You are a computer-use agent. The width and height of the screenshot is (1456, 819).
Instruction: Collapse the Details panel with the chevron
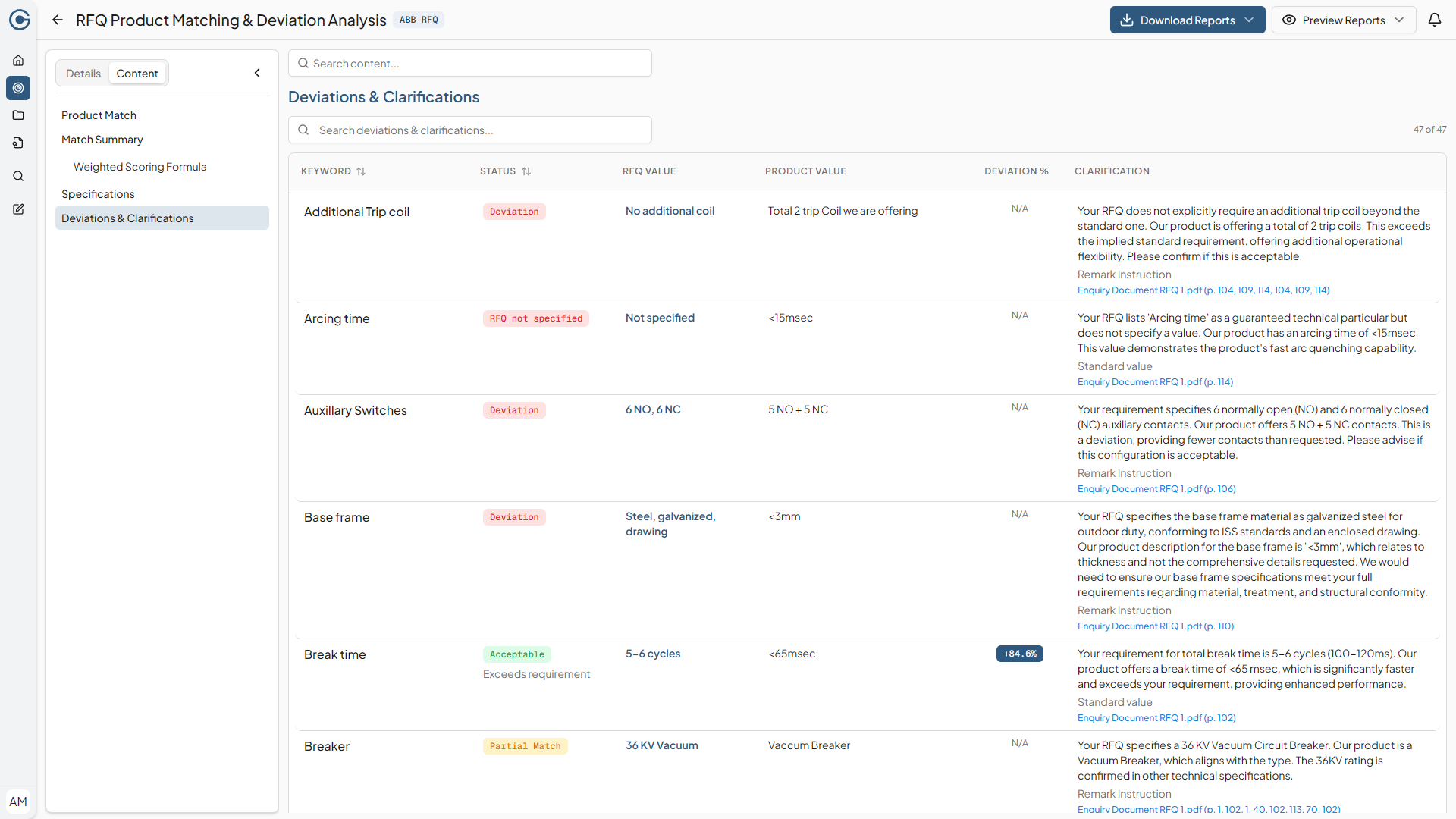[x=257, y=73]
